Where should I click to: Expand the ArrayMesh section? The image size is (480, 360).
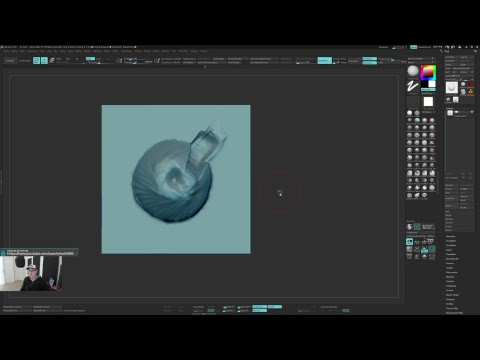point(451,241)
